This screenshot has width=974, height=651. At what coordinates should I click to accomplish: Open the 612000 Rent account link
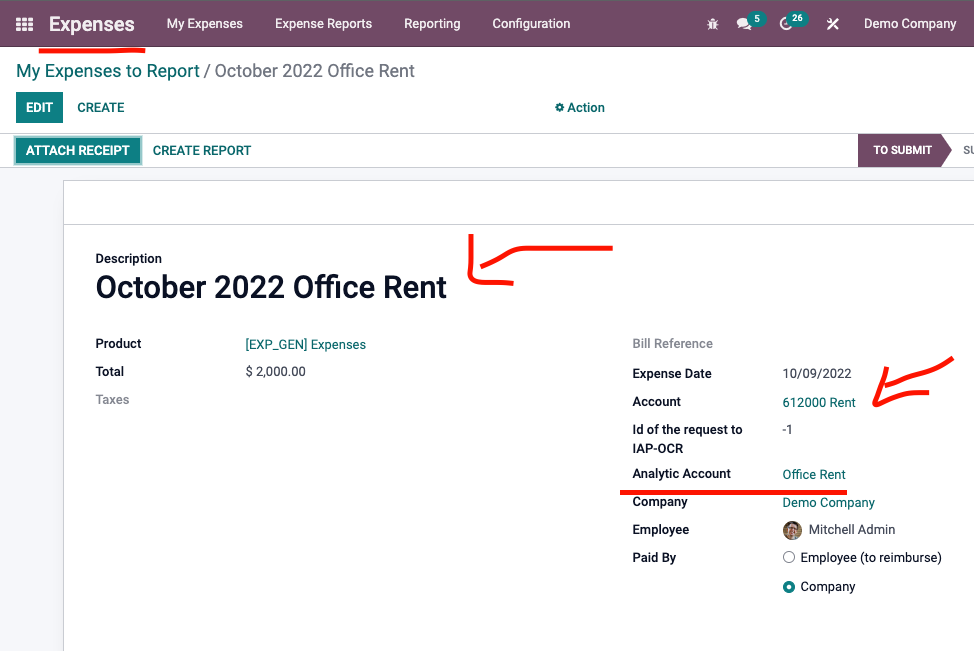(x=818, y=402)
